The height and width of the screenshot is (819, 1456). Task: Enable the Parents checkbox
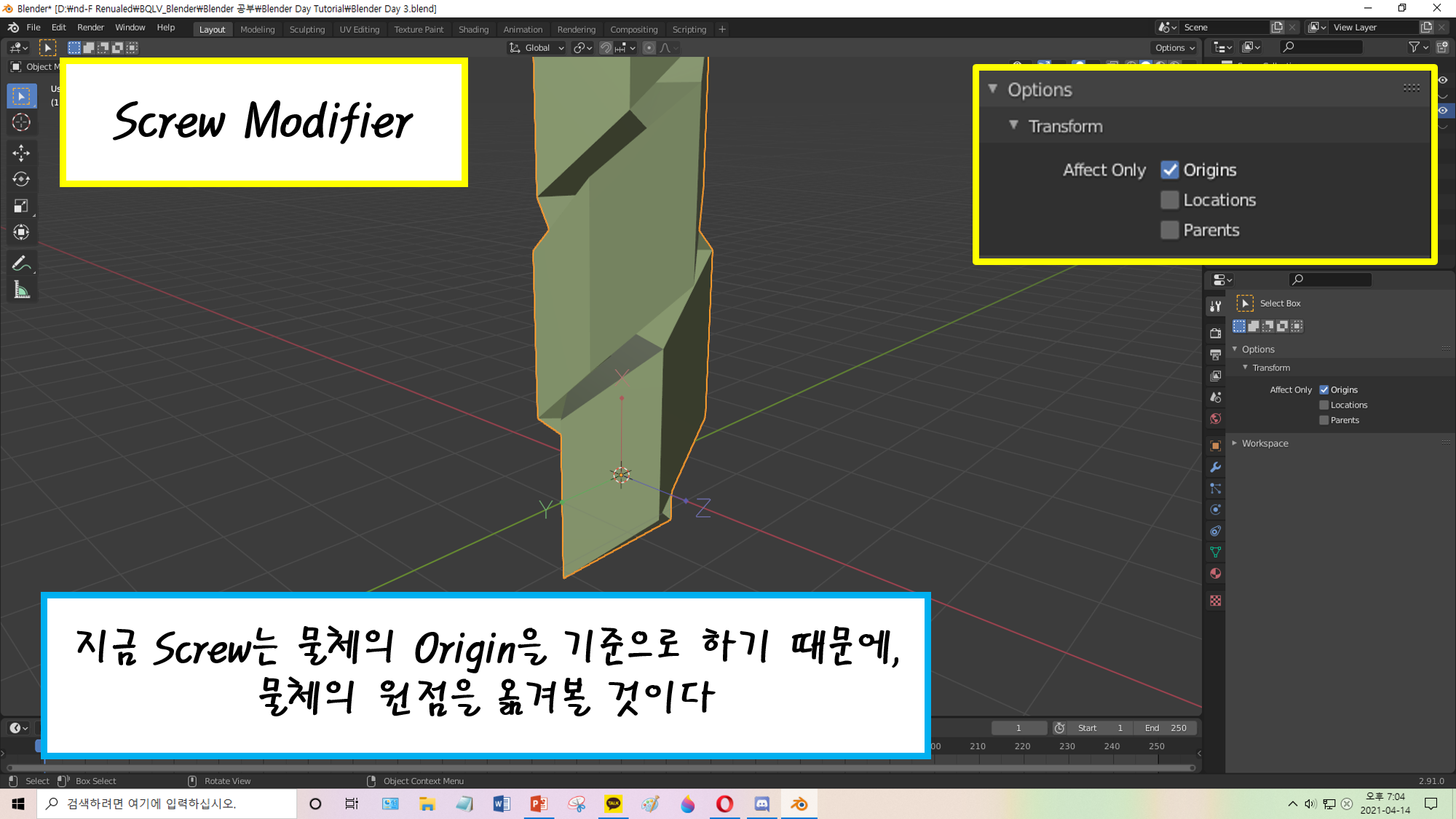point(1324,420)
